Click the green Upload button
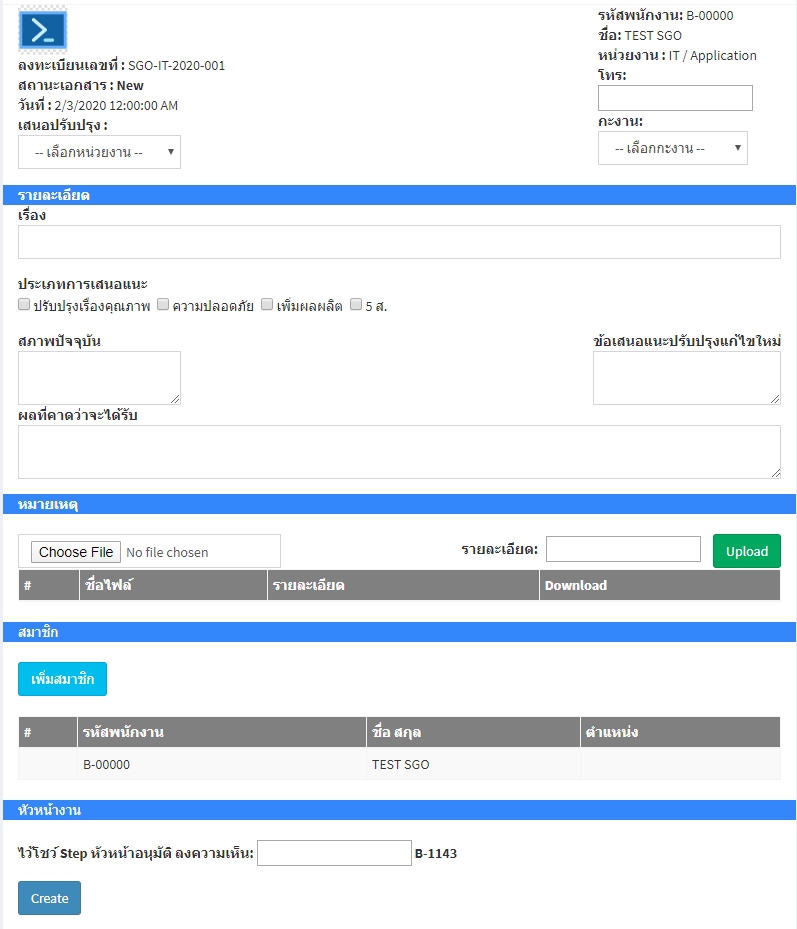Viewport: 797px width, 929px height. [747, 551]
